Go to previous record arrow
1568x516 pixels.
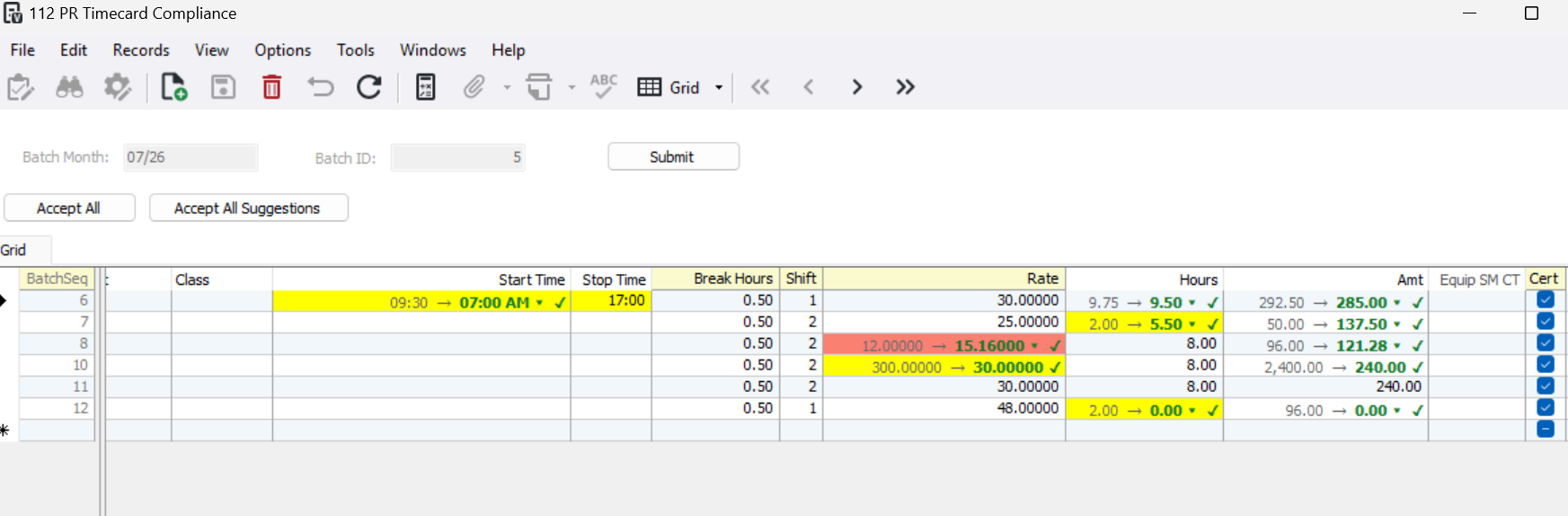coord(809,87)
